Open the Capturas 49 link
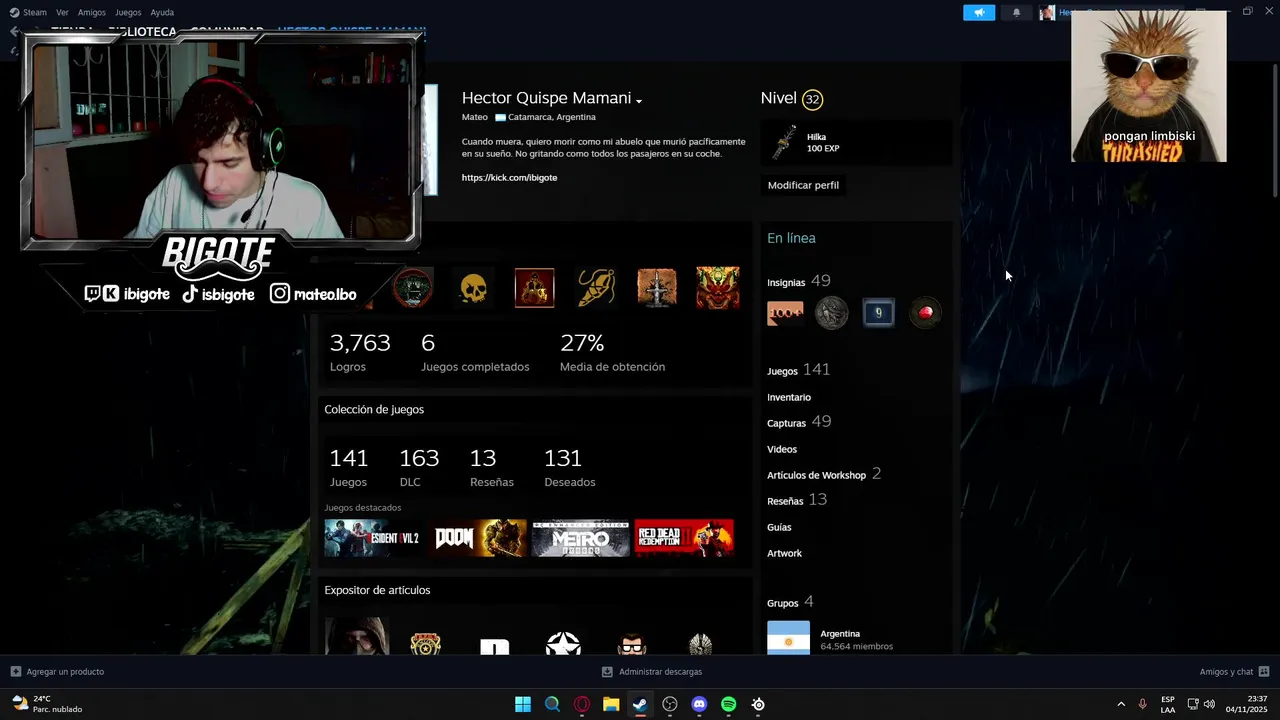Image resolution: width=1280 pixels, height=720 pixels. coord(799,422)
